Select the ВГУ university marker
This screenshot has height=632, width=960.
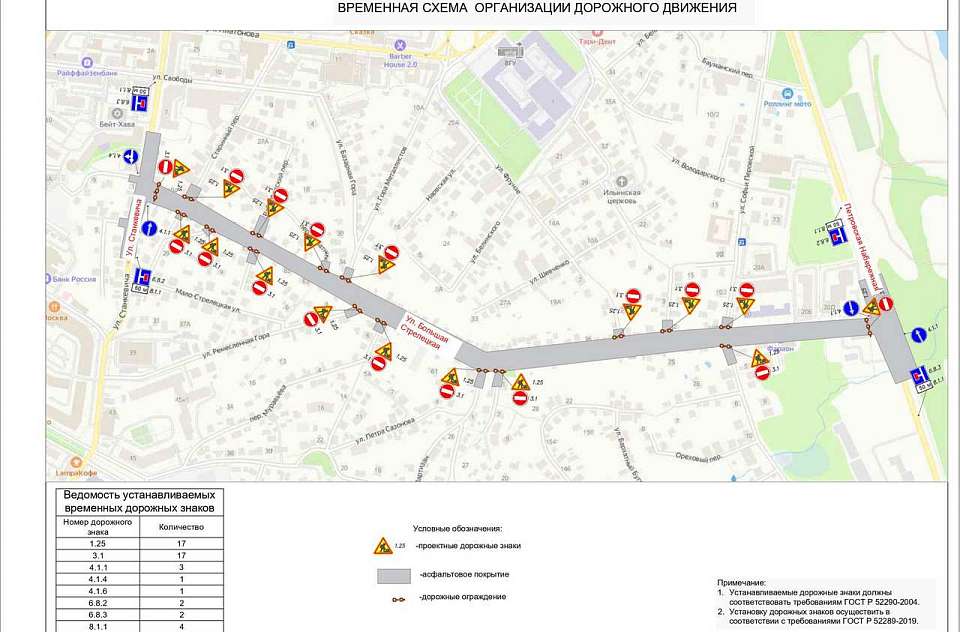coord(511,48)
